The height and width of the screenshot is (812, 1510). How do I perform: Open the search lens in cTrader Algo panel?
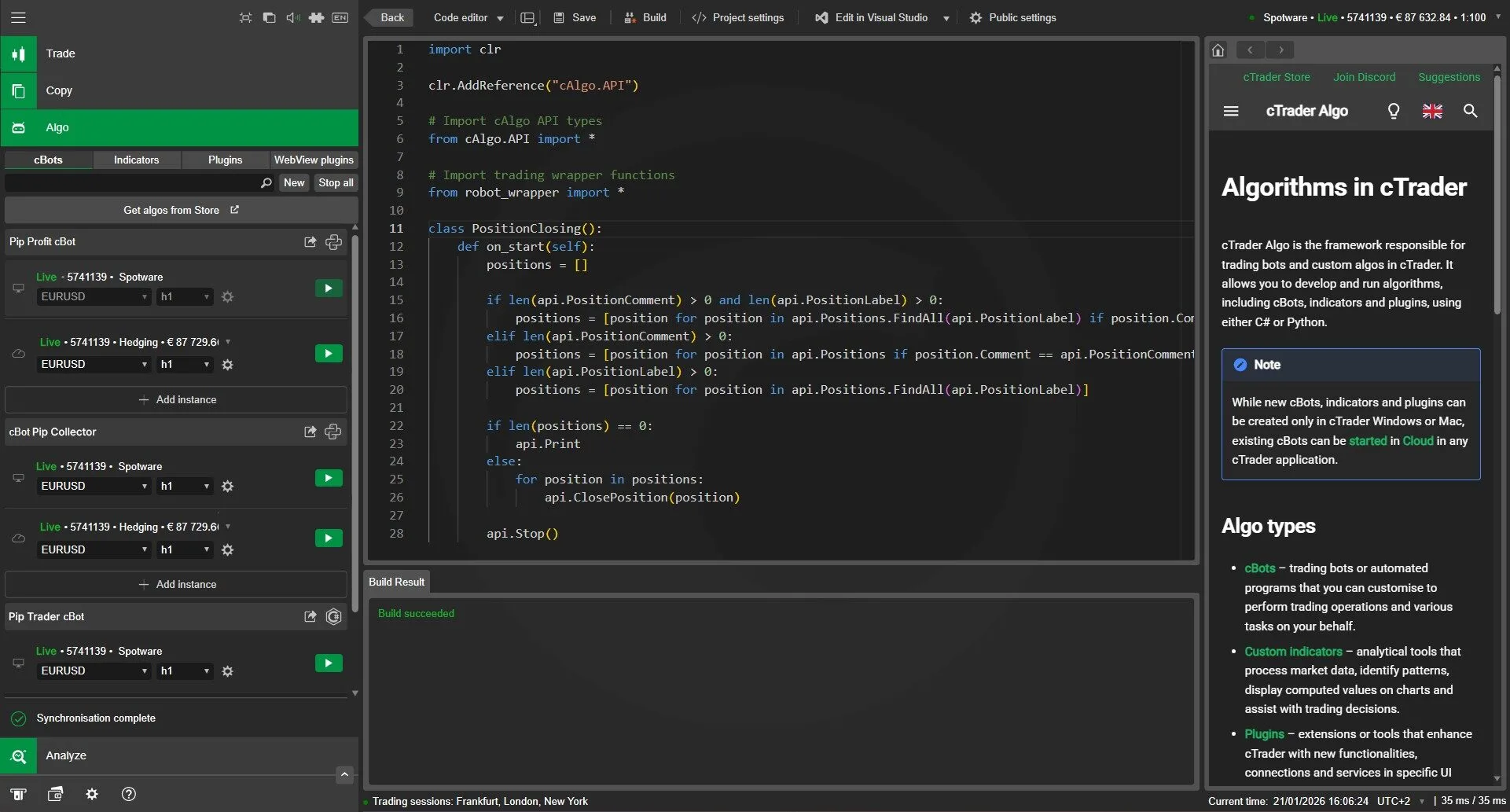pyautogui.click(x=1470, y=112)
